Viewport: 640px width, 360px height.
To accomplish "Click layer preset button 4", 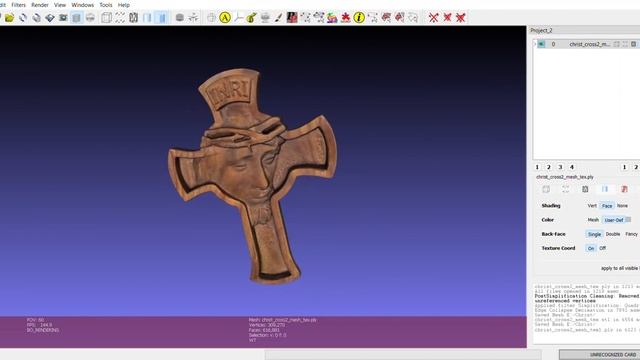I will 572,167.
